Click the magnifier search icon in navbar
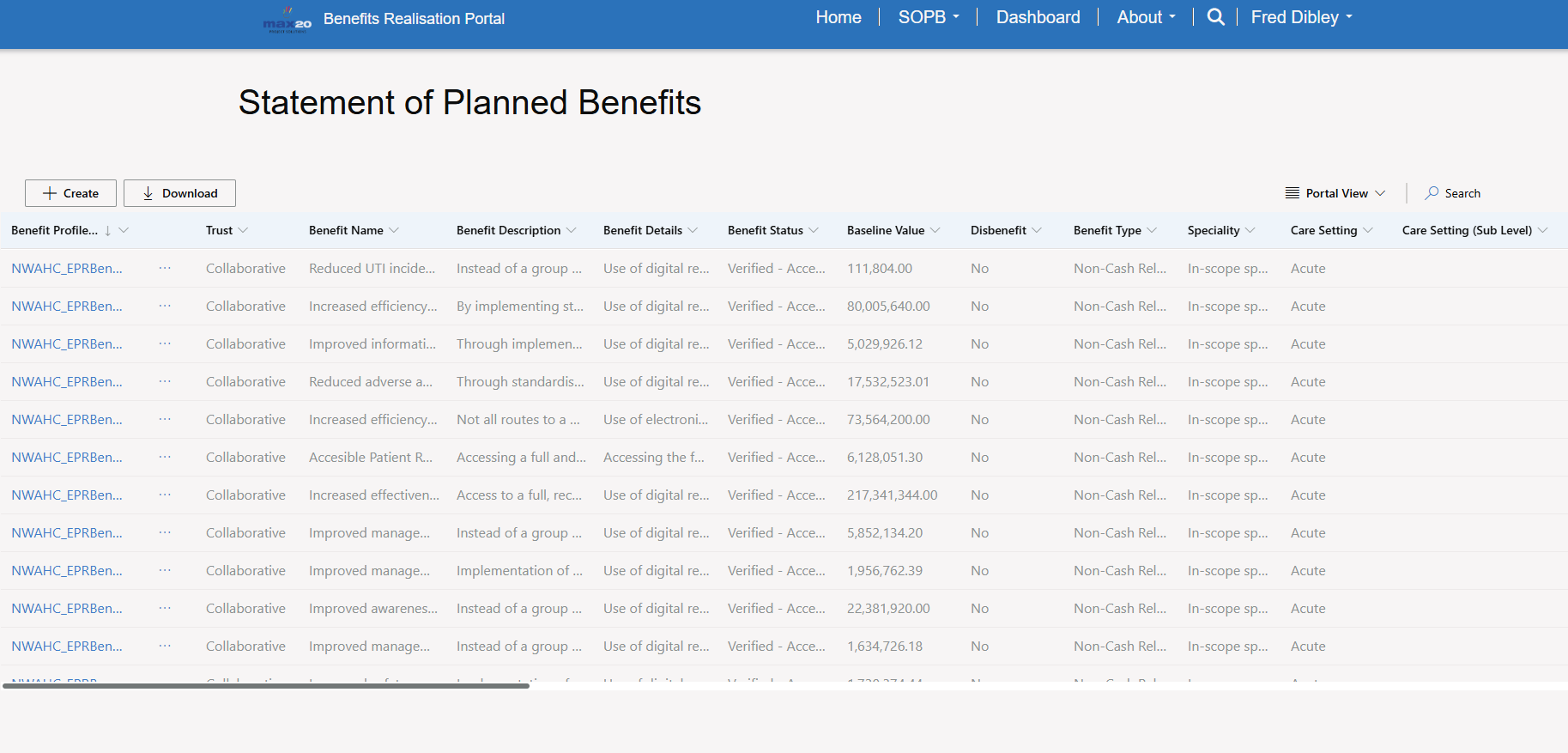 [x=1215, y=17]
